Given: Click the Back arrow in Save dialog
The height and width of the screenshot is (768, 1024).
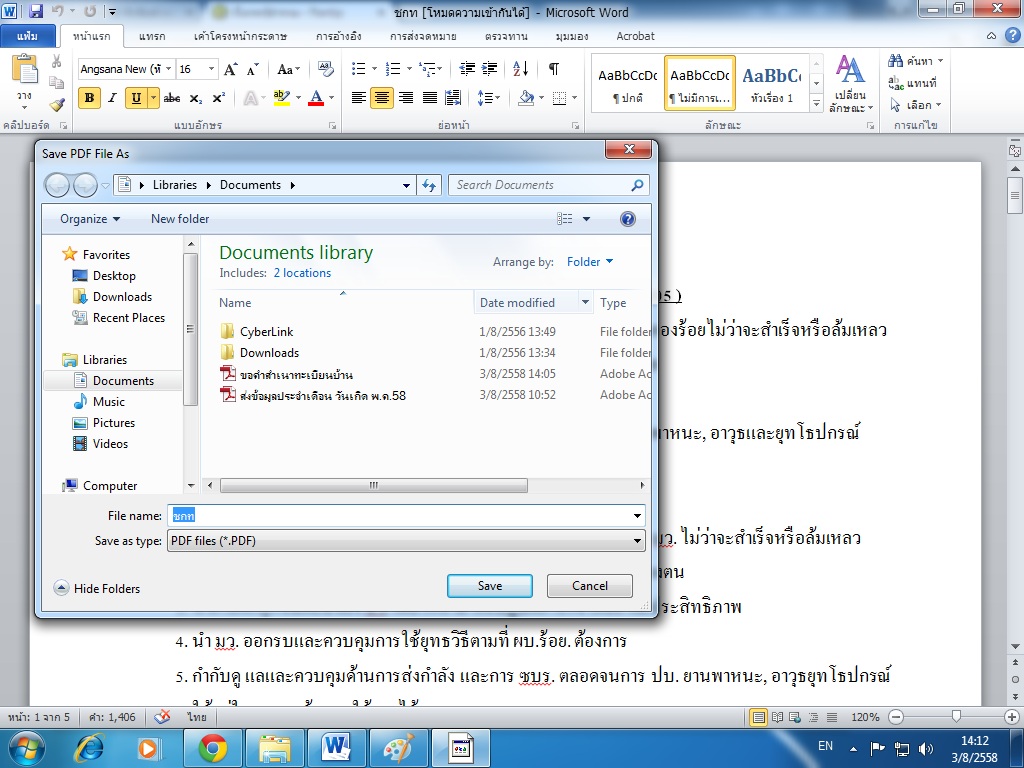Looking at the screenshot, I should (x=57, y=185).
